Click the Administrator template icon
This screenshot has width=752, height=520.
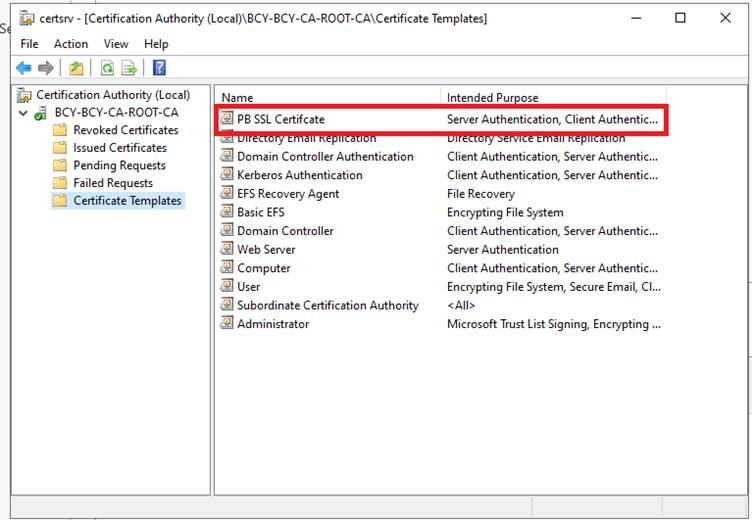tap(228, 324)
